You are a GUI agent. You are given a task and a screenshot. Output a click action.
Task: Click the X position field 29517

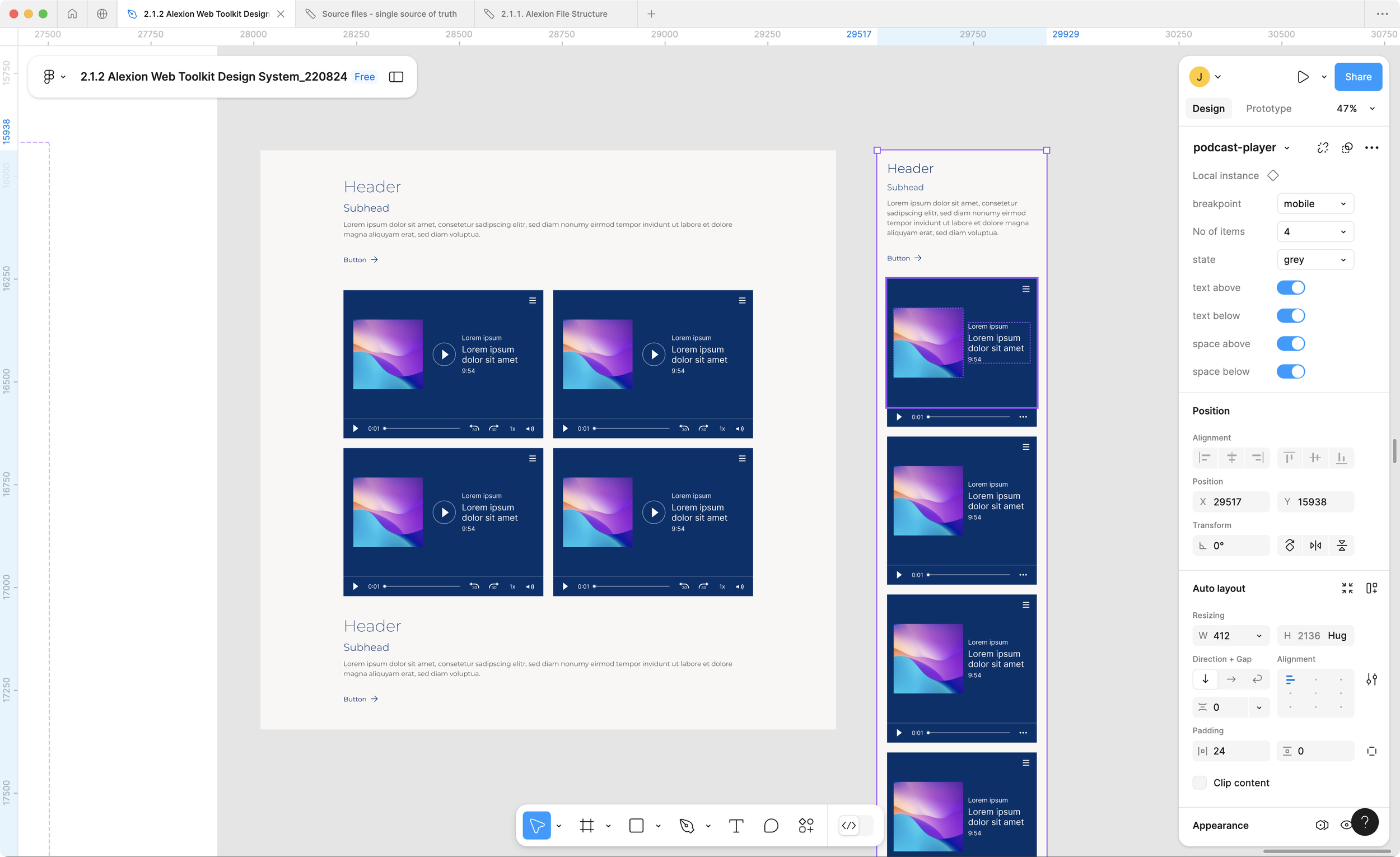tap(1231, 502)
